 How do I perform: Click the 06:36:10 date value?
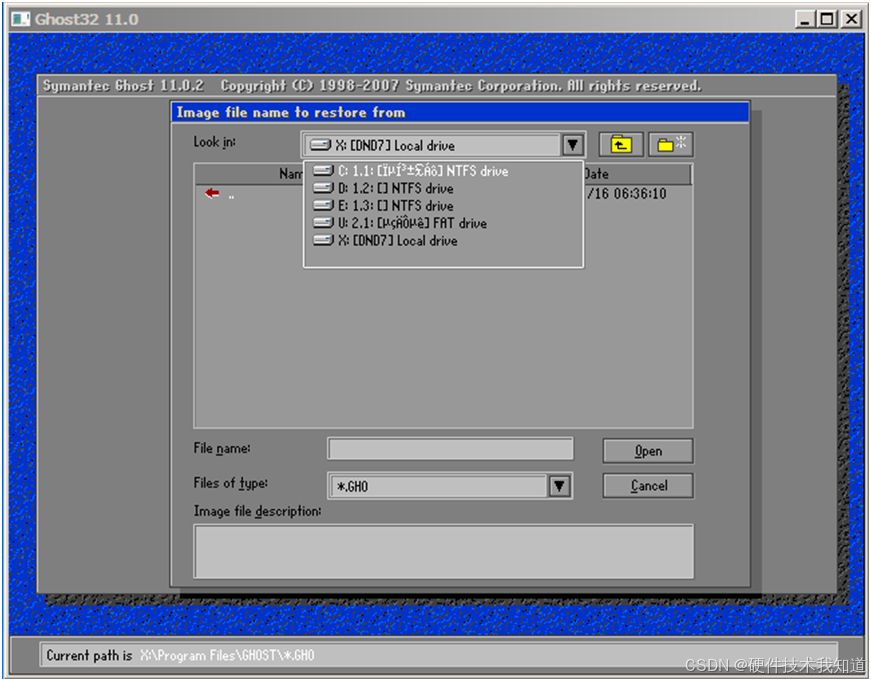[x=639, y=194]
